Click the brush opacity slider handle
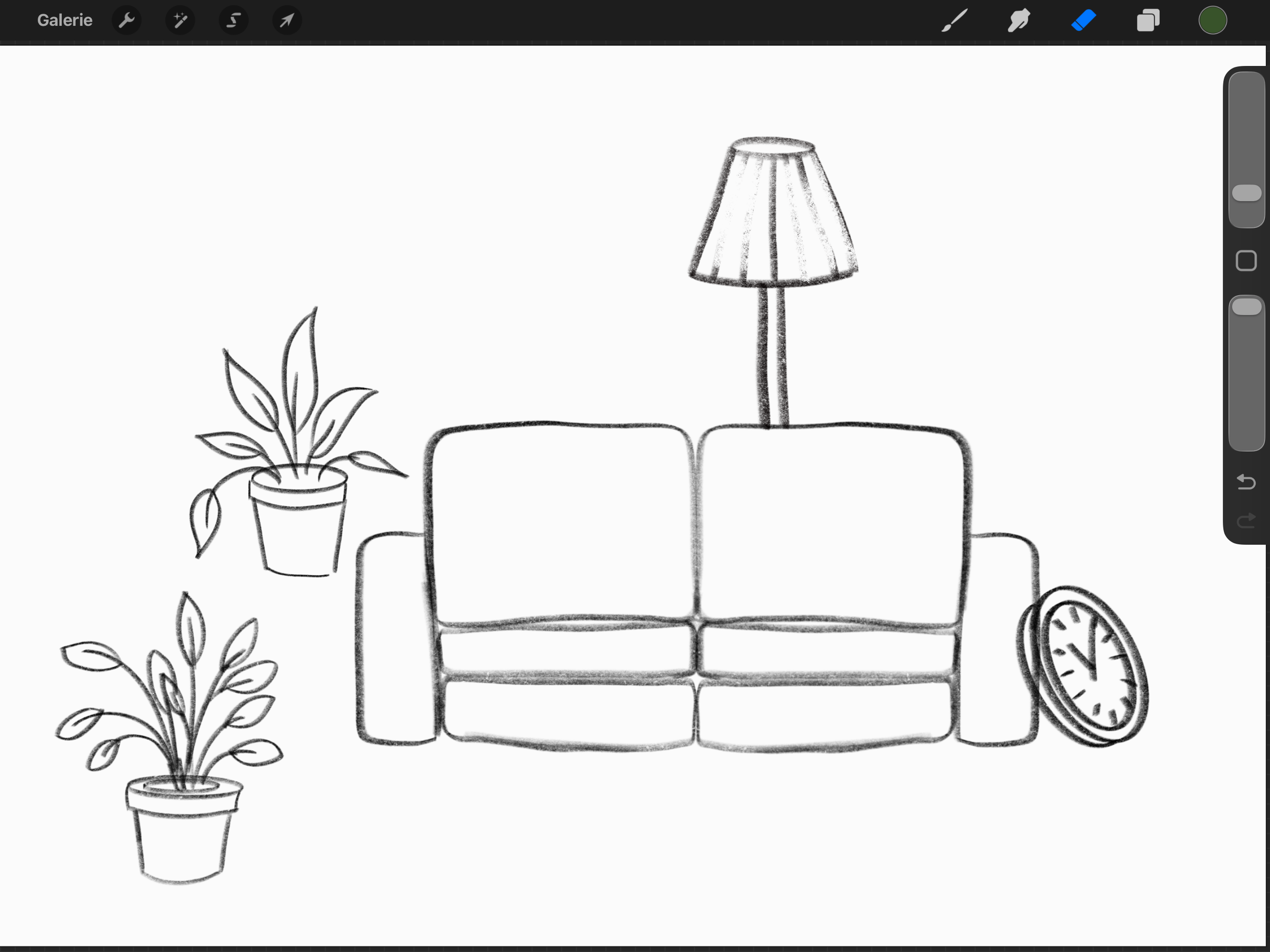 (1247, 307)
